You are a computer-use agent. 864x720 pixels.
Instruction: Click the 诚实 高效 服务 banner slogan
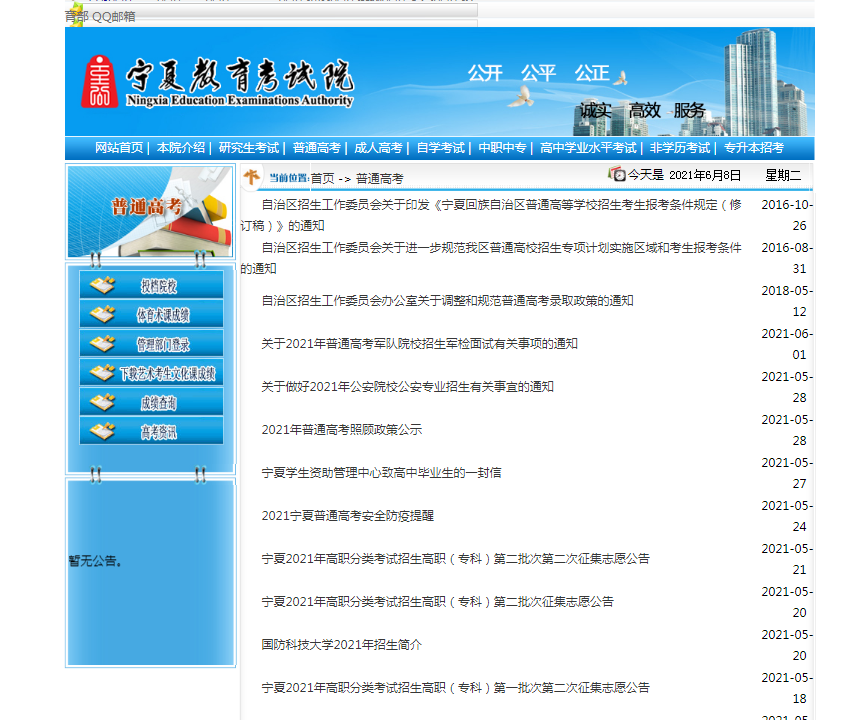coord(642,111)
